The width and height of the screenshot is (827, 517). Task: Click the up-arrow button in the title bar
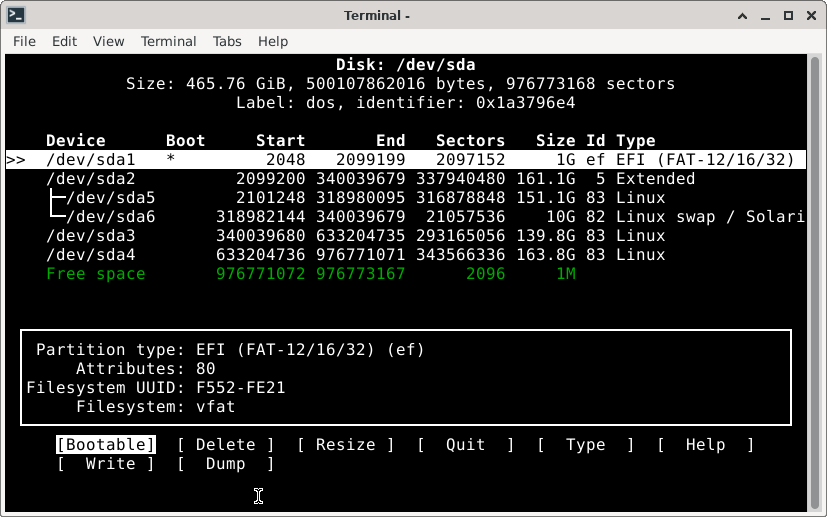[742, 15]
